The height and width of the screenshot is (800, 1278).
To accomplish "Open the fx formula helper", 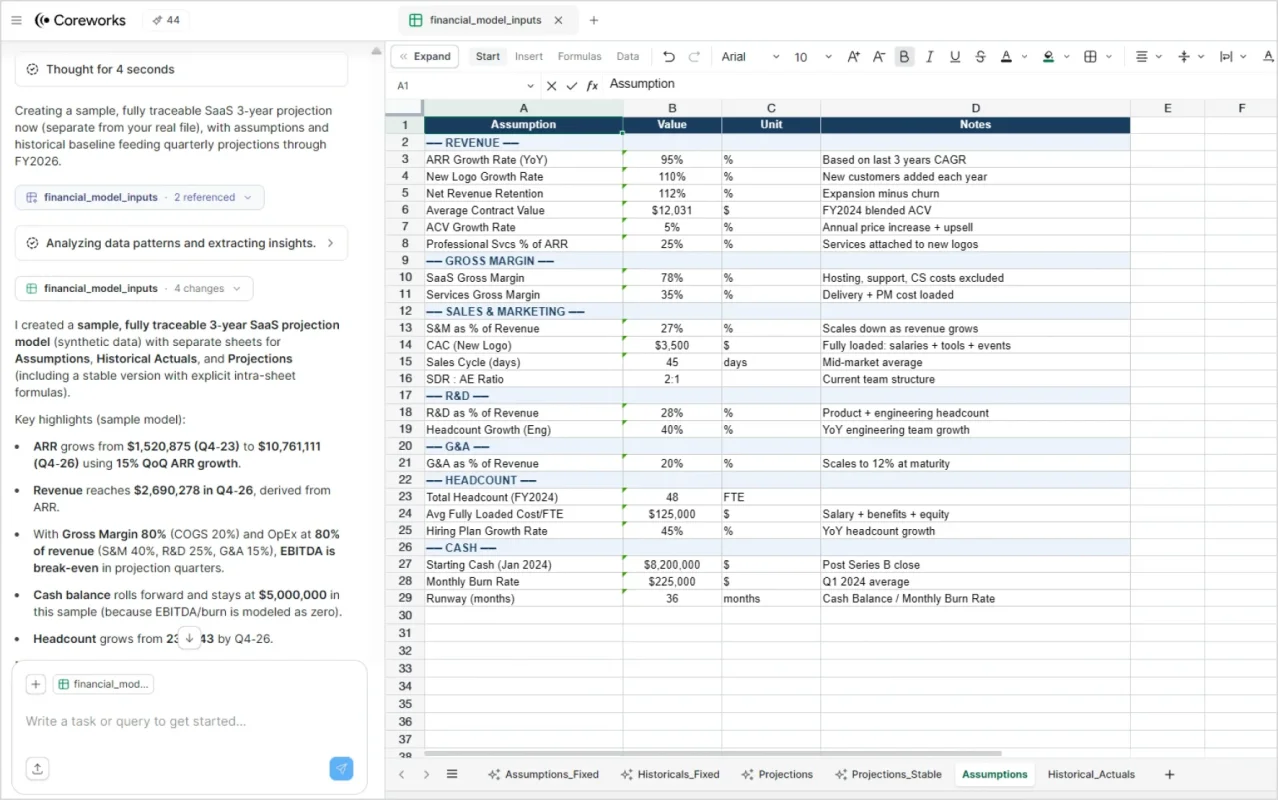I will (x=591, y=85).
